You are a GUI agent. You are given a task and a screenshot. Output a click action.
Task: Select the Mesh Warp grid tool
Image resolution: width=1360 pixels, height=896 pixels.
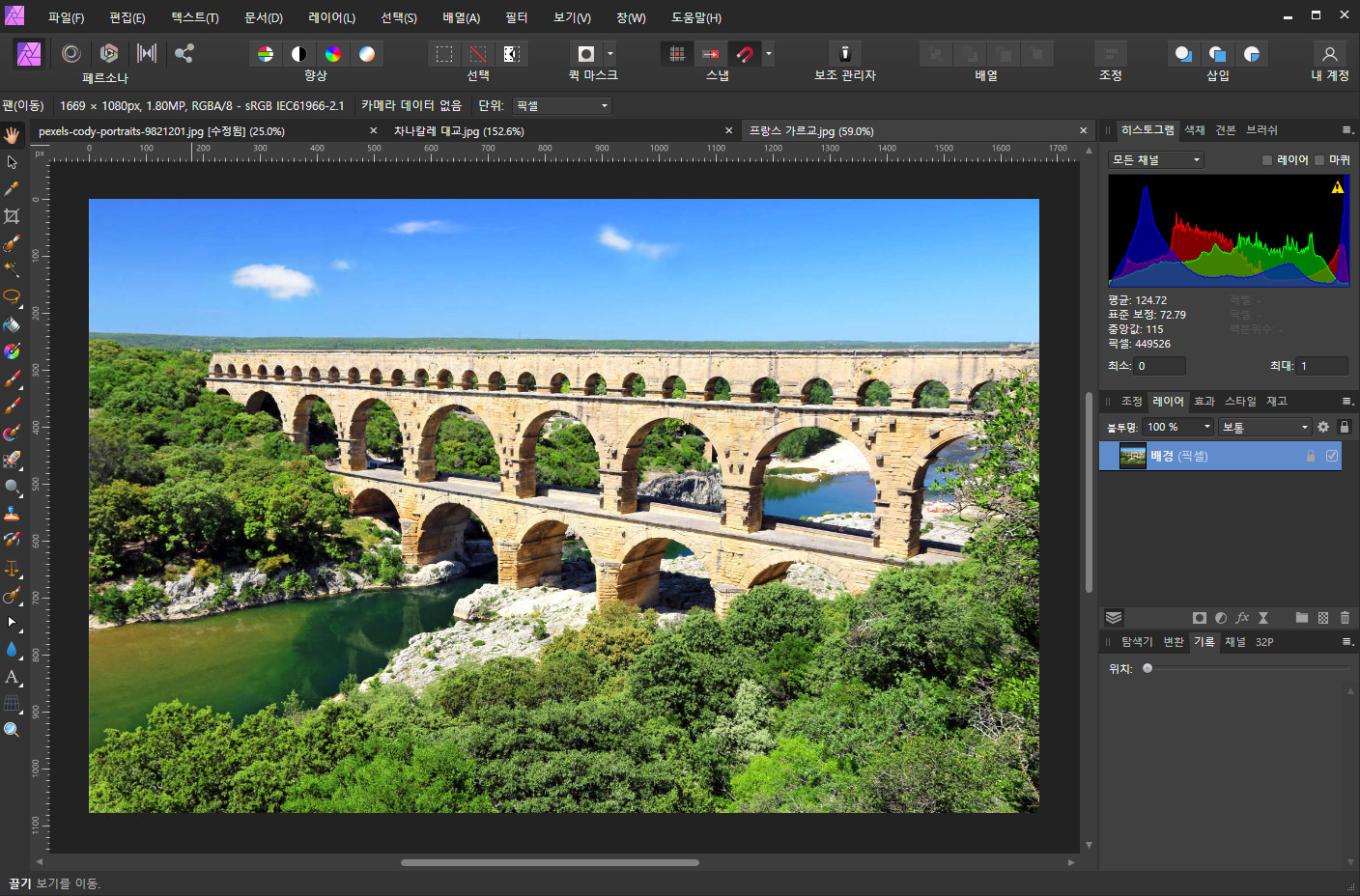[x=12, y=703]
